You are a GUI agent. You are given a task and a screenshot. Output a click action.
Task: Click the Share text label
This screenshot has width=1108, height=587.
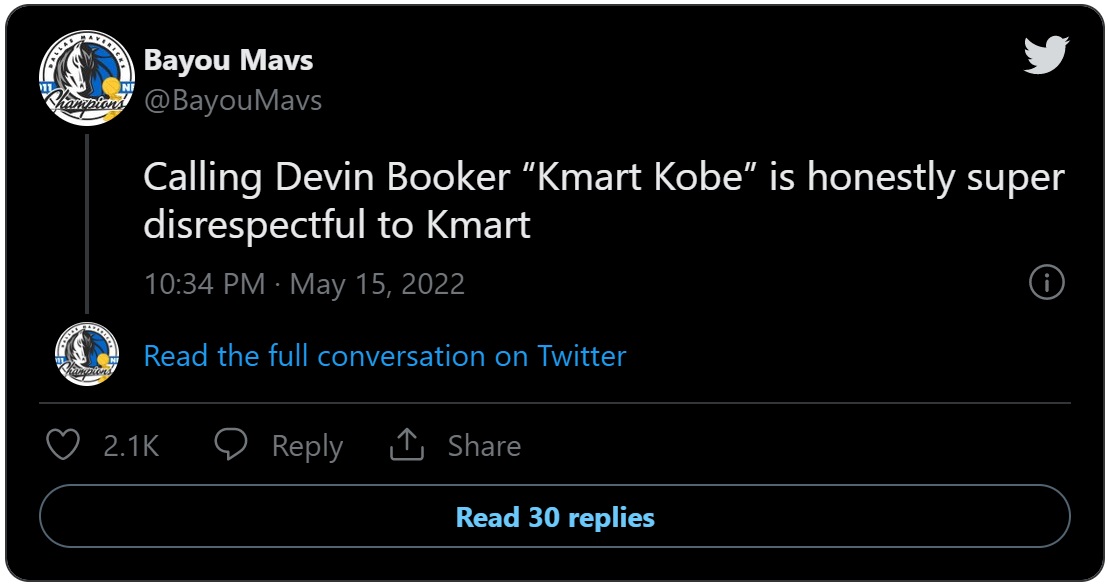point(485,446)
